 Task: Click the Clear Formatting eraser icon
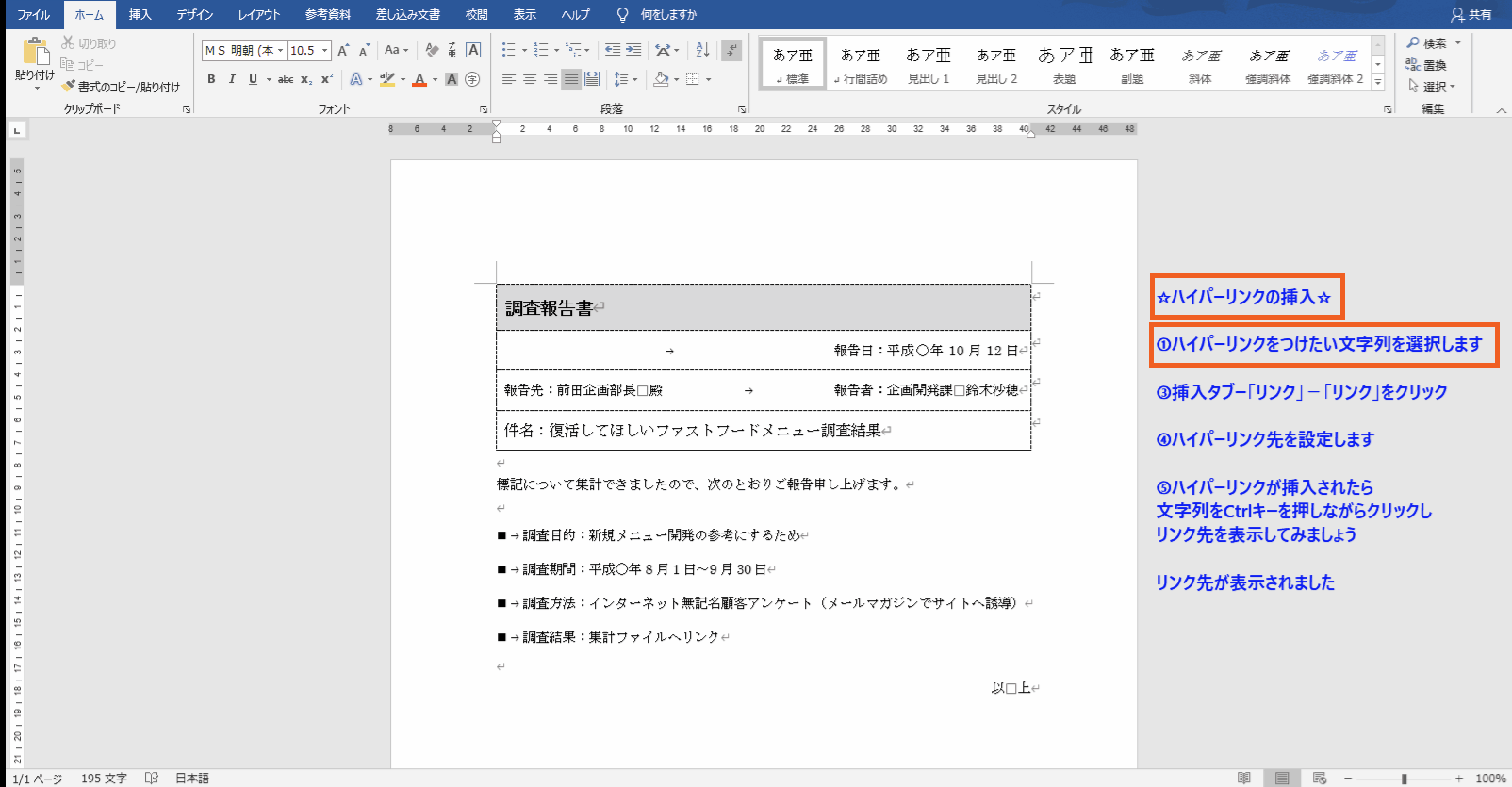pyautogui.click(x=432, y=50)
